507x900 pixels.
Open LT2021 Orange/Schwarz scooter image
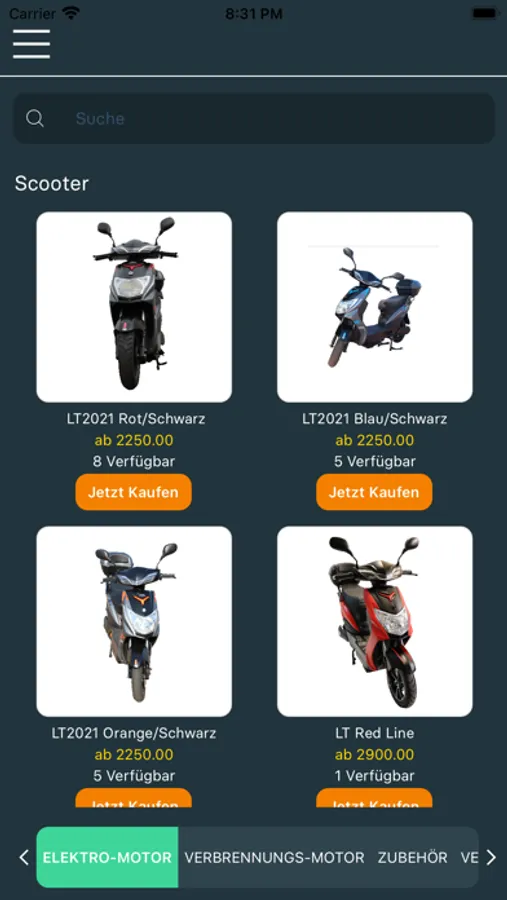click(x=134, y=622)
